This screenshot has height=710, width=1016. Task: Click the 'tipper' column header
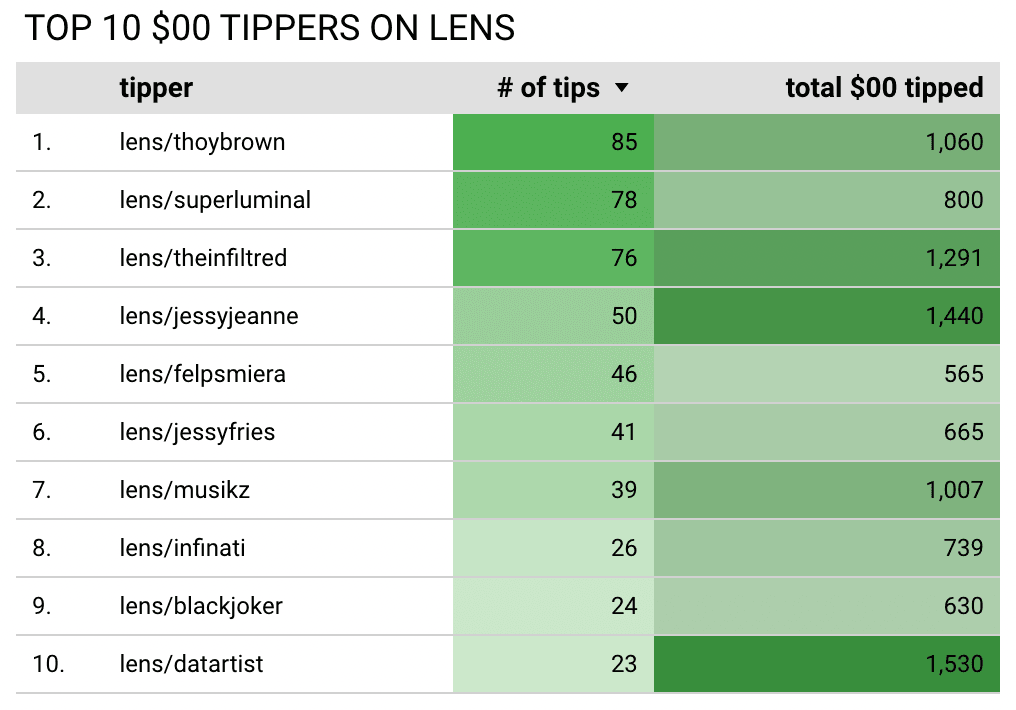pyautogui.click(x=156, y=88)
